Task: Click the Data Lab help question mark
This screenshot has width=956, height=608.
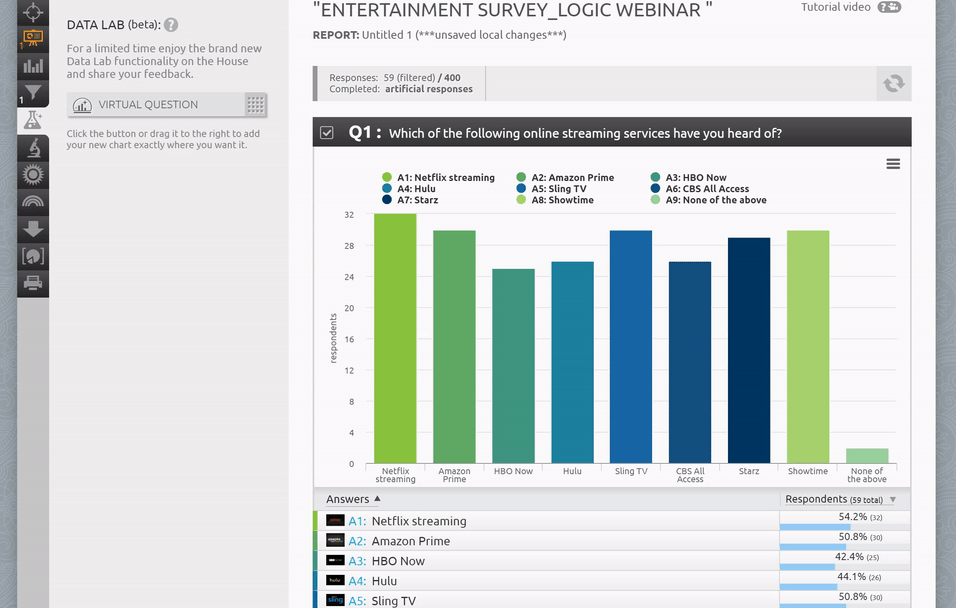Action: [x=171, y=25]
